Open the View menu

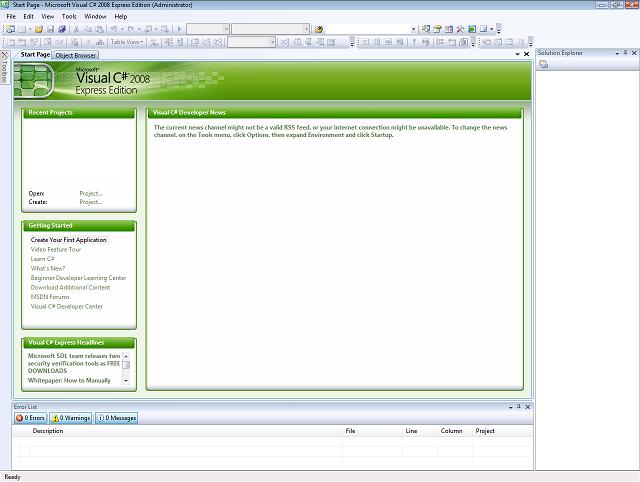[48, 17]
